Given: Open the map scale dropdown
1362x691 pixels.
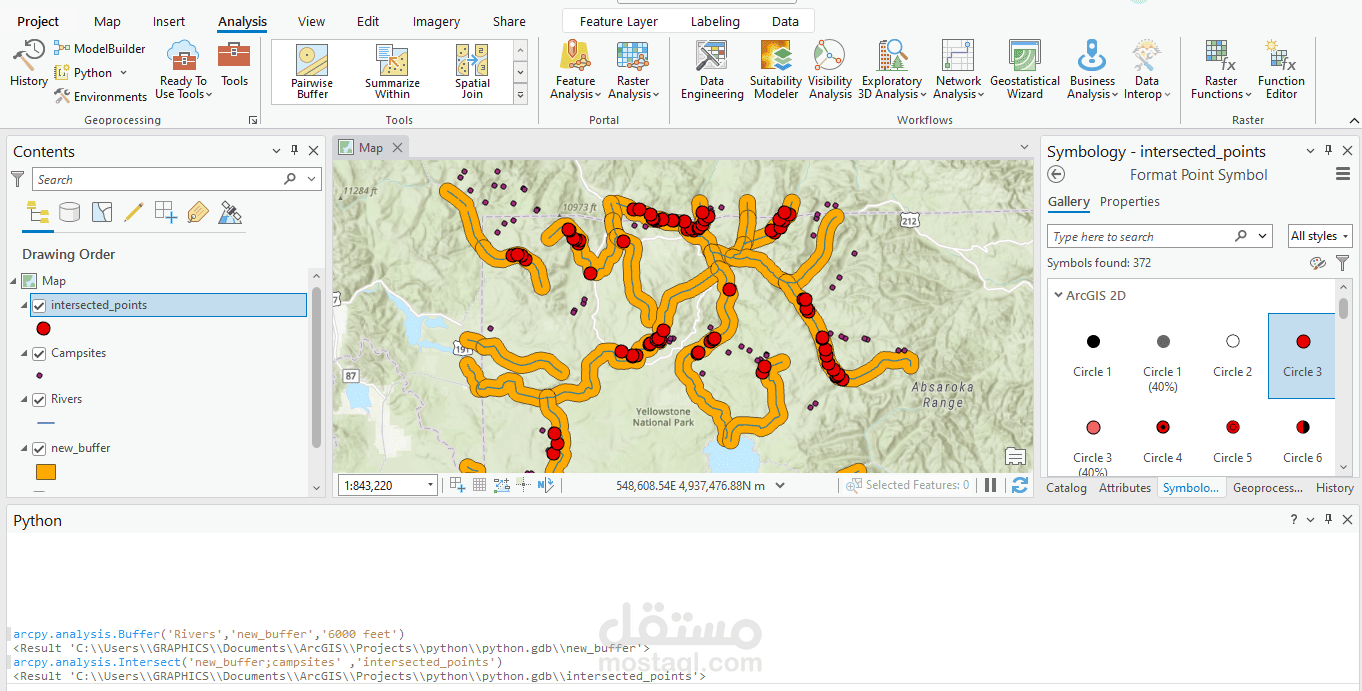Looking at the screenshot, I should coord(431,485).
